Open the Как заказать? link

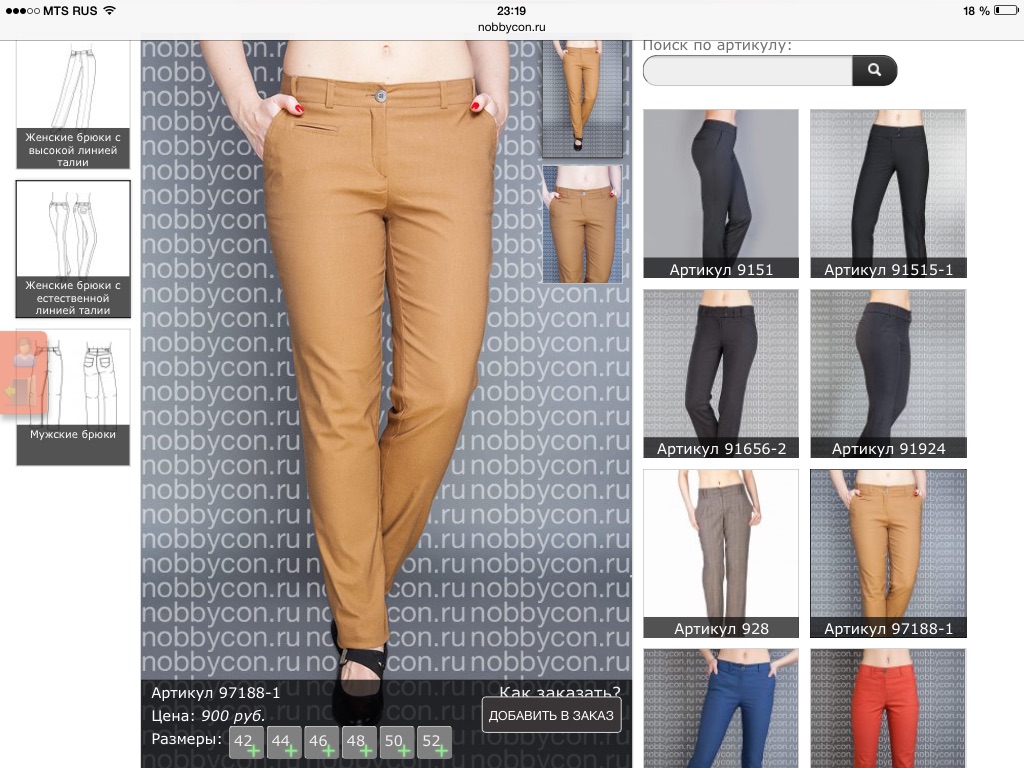[559, 692]
